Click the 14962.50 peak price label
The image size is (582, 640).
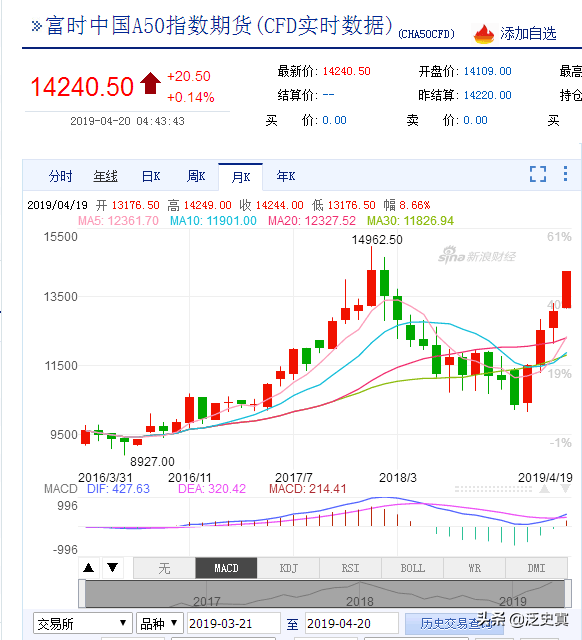[377, 240]
